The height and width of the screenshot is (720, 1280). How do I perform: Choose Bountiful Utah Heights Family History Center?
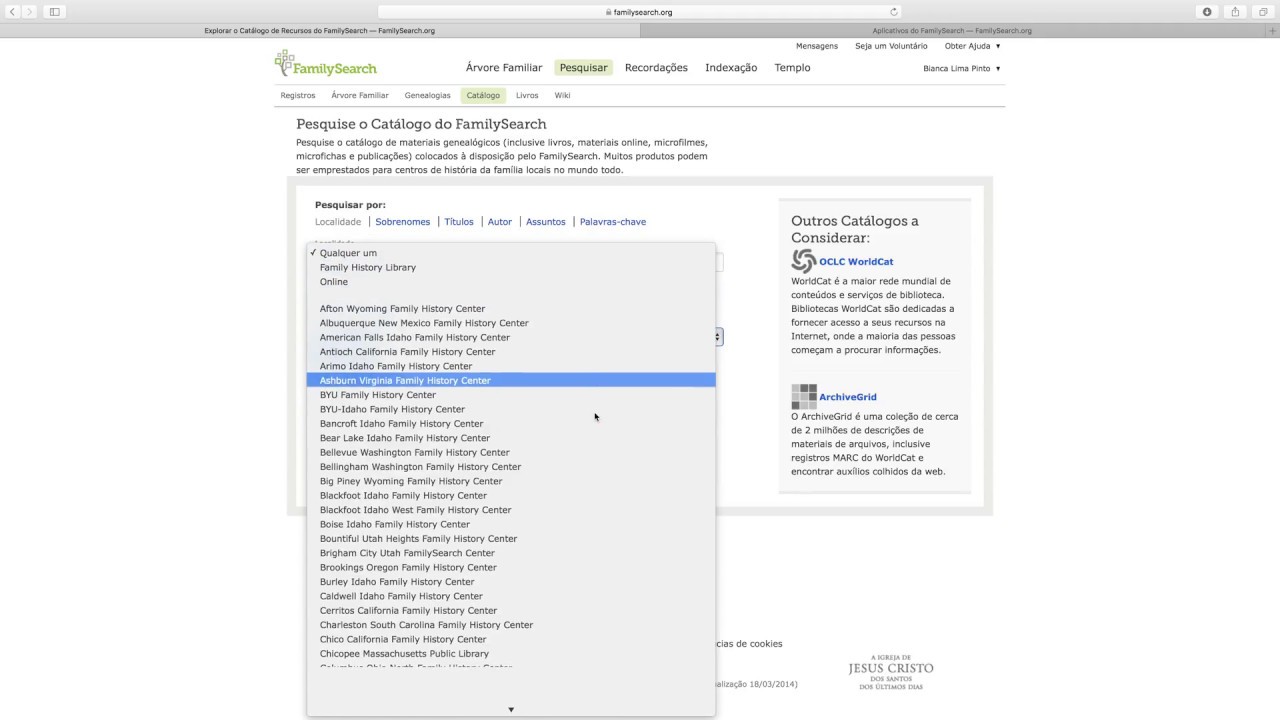pyautogui.click(x=511, y=539)
